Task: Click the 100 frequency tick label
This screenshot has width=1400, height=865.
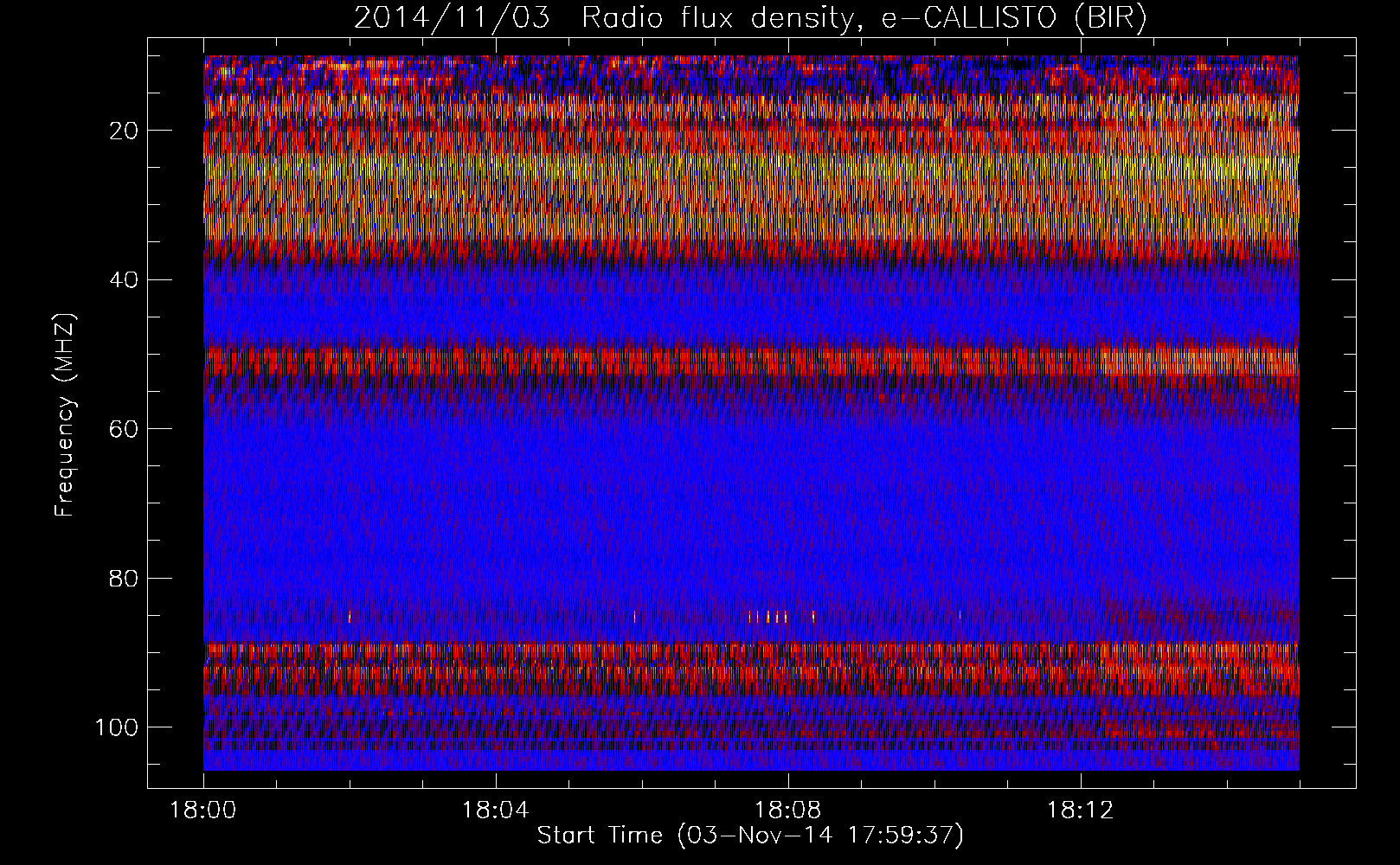Action: pos(115,727)
